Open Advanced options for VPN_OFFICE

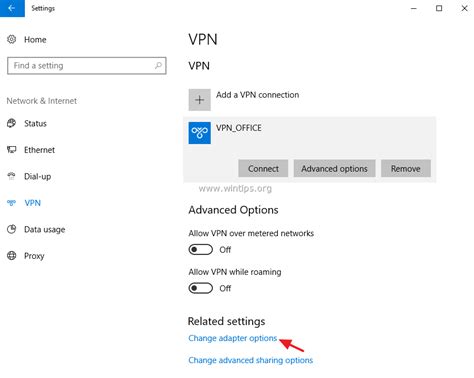pyautogui.click(x=334, y=169)
